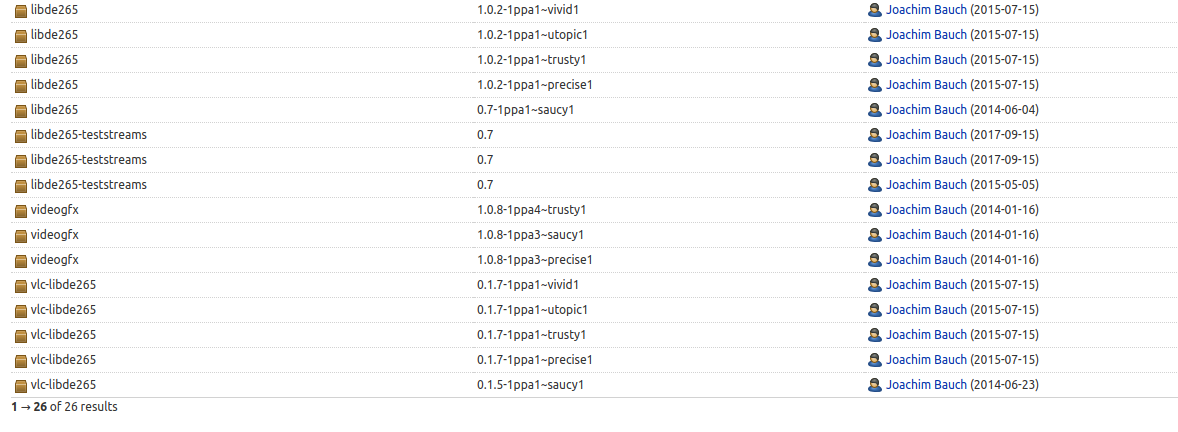Viewport: 1178px width, 432px height.
Task: Open Joachim Bauch link in libde265 precise1 row
Action: (x=926, y=85)
